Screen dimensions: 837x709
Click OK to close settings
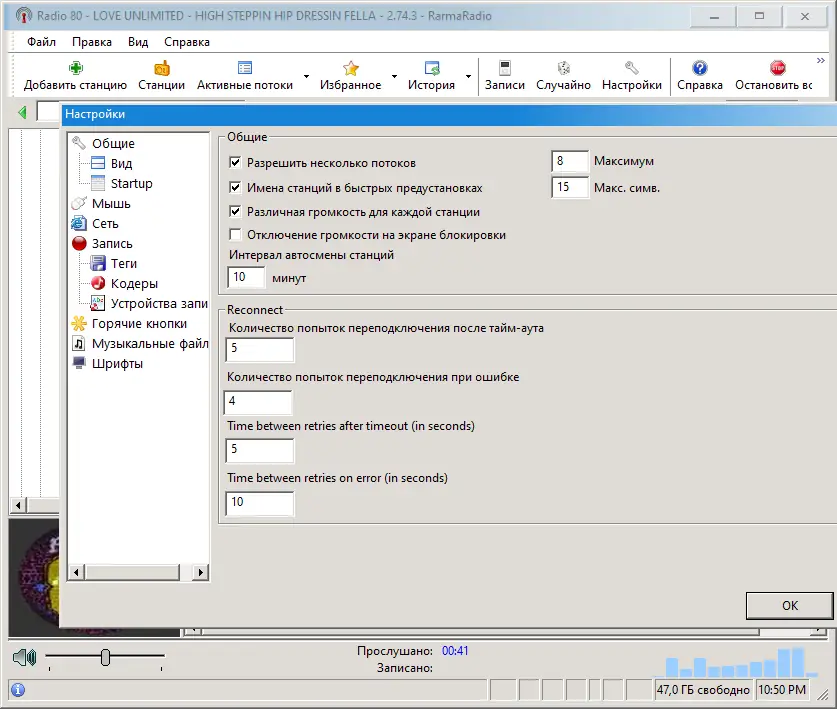pos(789,605)
